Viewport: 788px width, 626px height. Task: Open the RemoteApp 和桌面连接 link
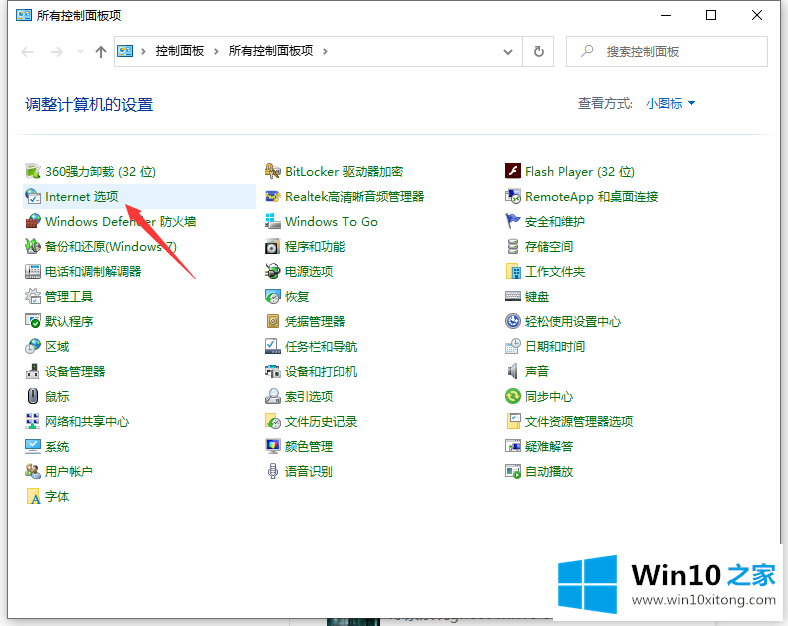click(x=592, y=197)
